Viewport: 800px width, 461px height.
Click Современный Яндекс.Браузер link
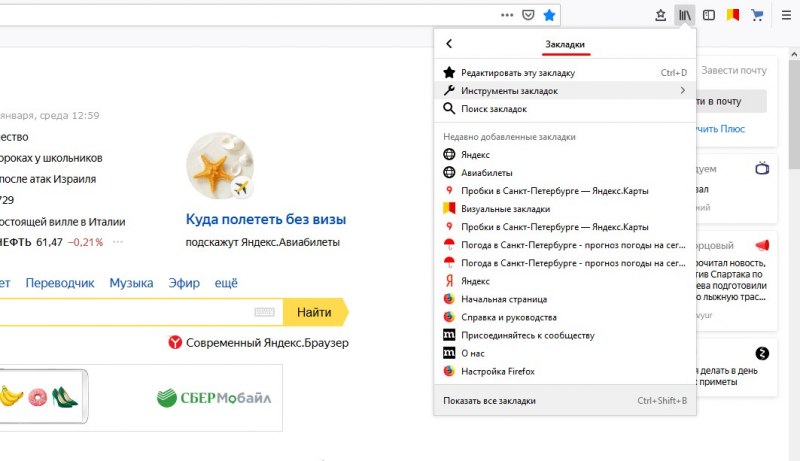pos(258,343)
